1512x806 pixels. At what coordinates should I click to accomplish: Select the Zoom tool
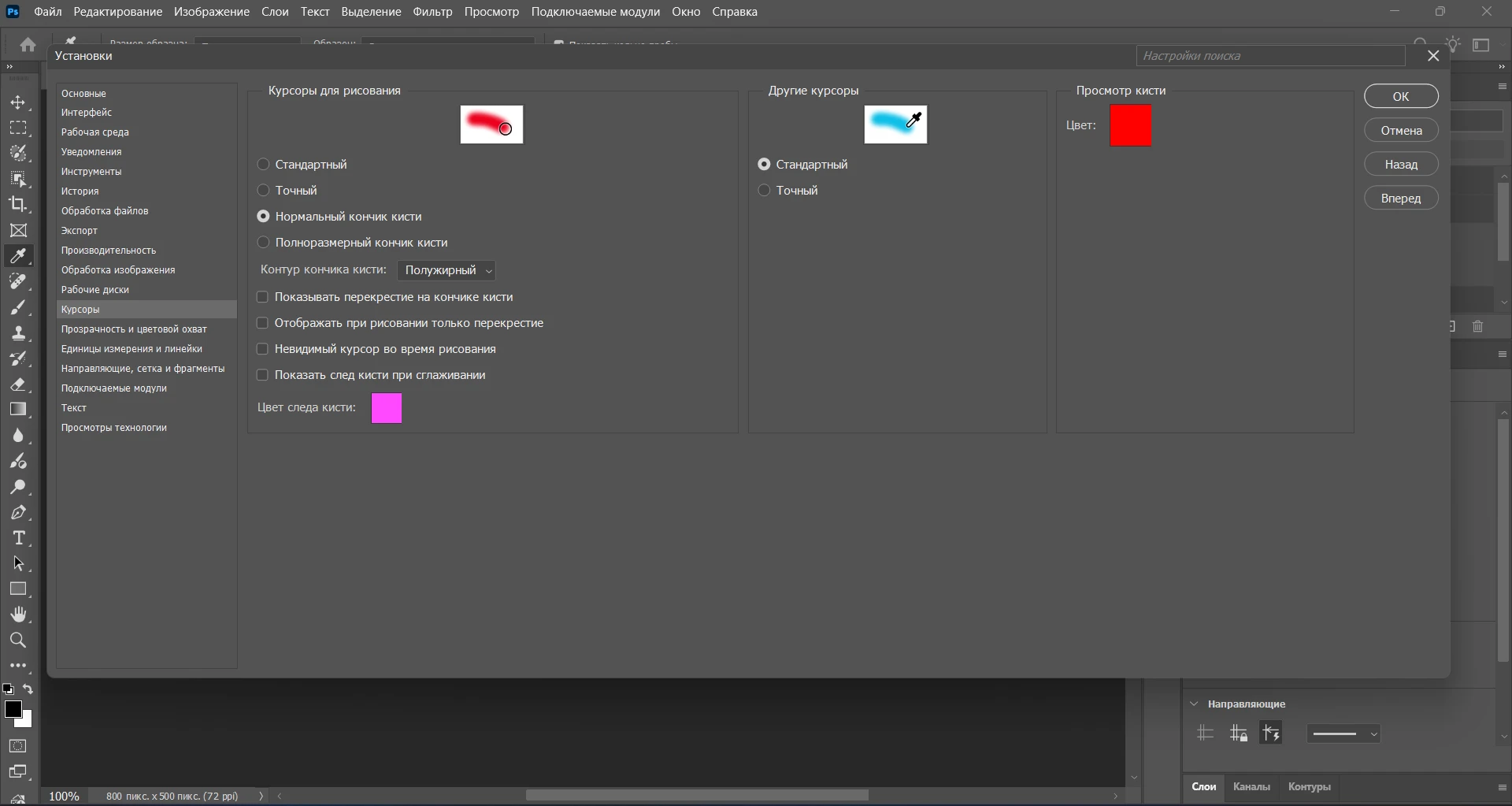18,640
